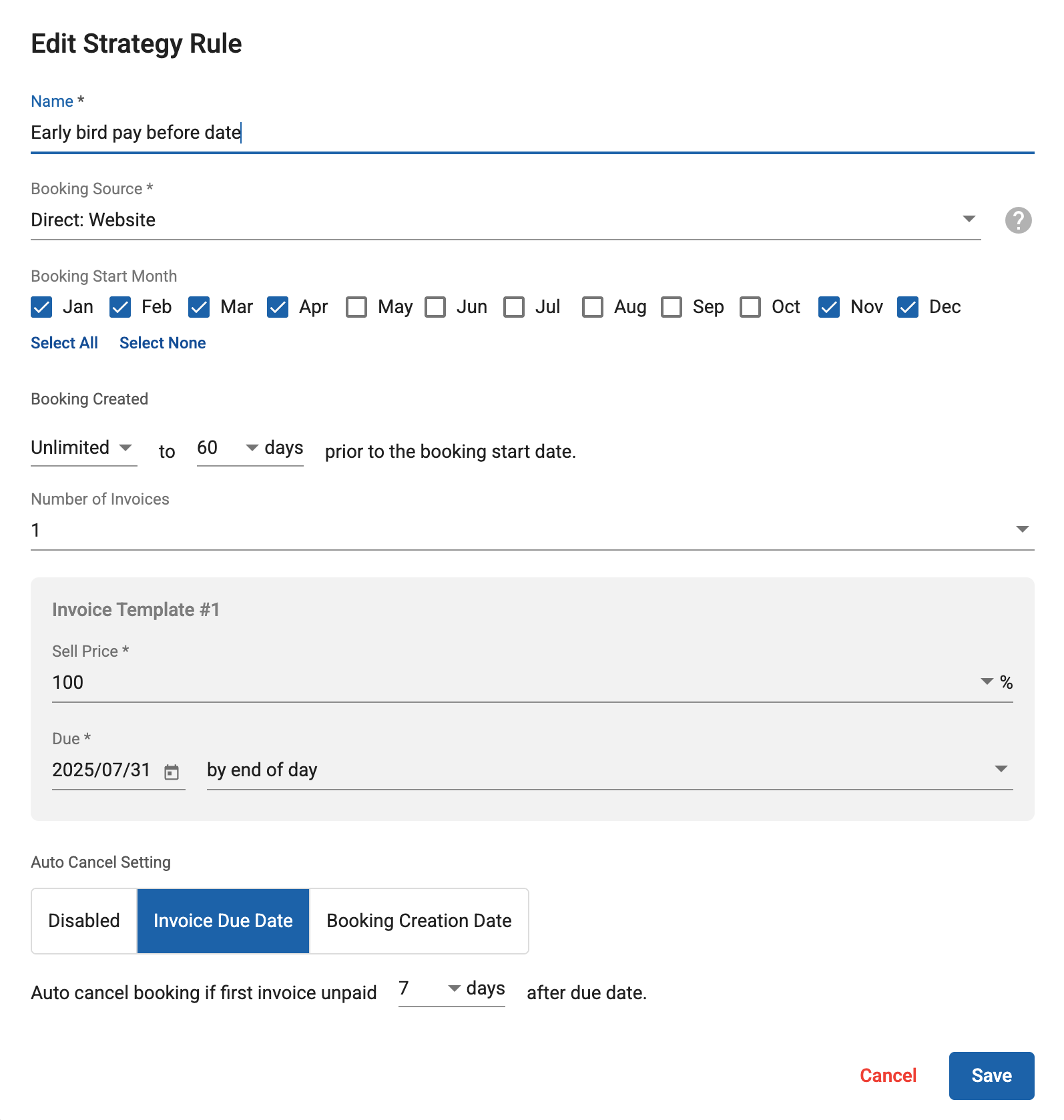Select the Disabled auto cancel option

(x=84, y=921)
